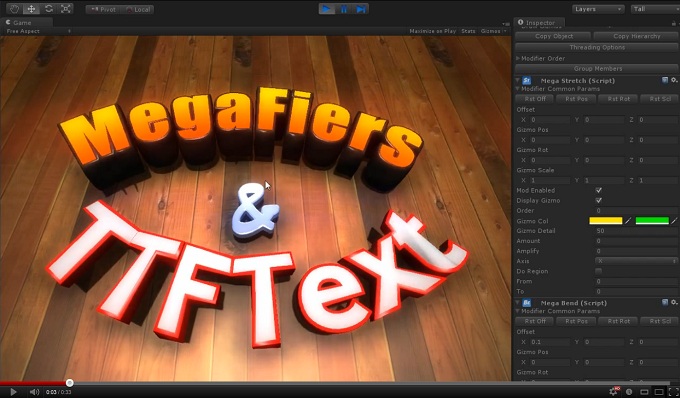This screenshot has width=680, height=398.
Task: Toggle Pivot handle position mode
Action: click(x=103, y=9)
